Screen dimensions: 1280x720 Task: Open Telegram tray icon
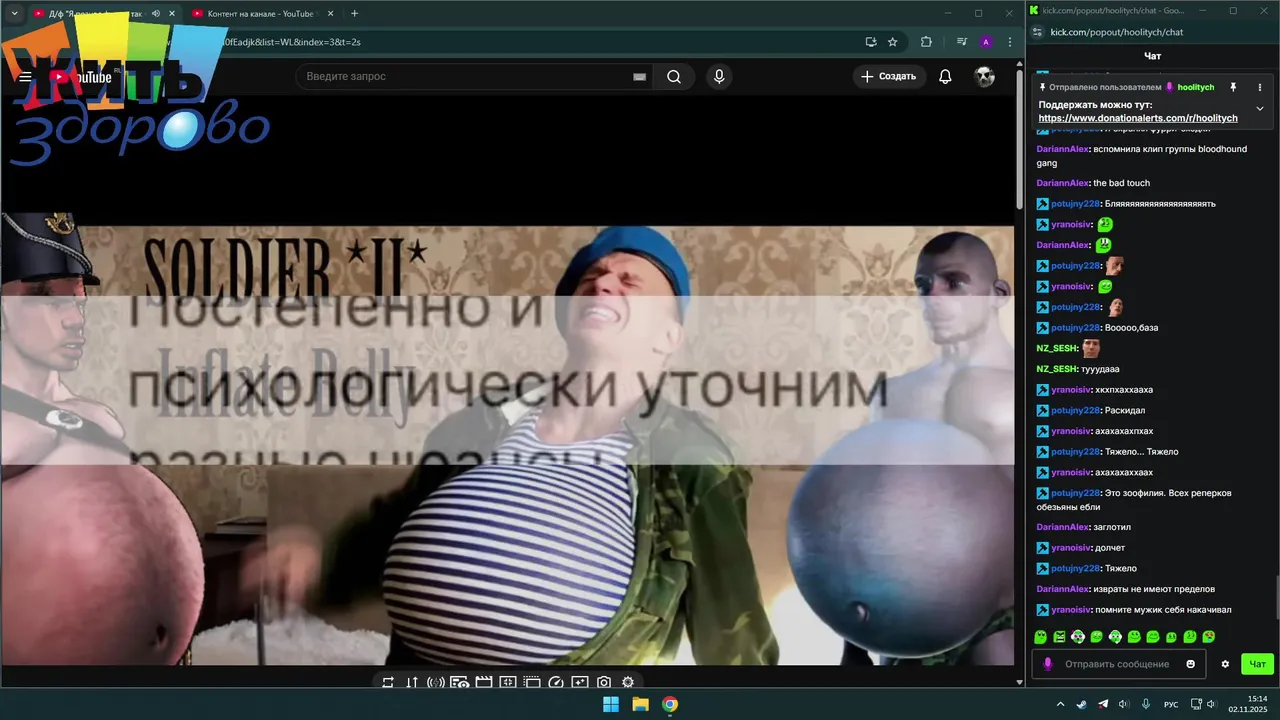(x=1103, y=704)
